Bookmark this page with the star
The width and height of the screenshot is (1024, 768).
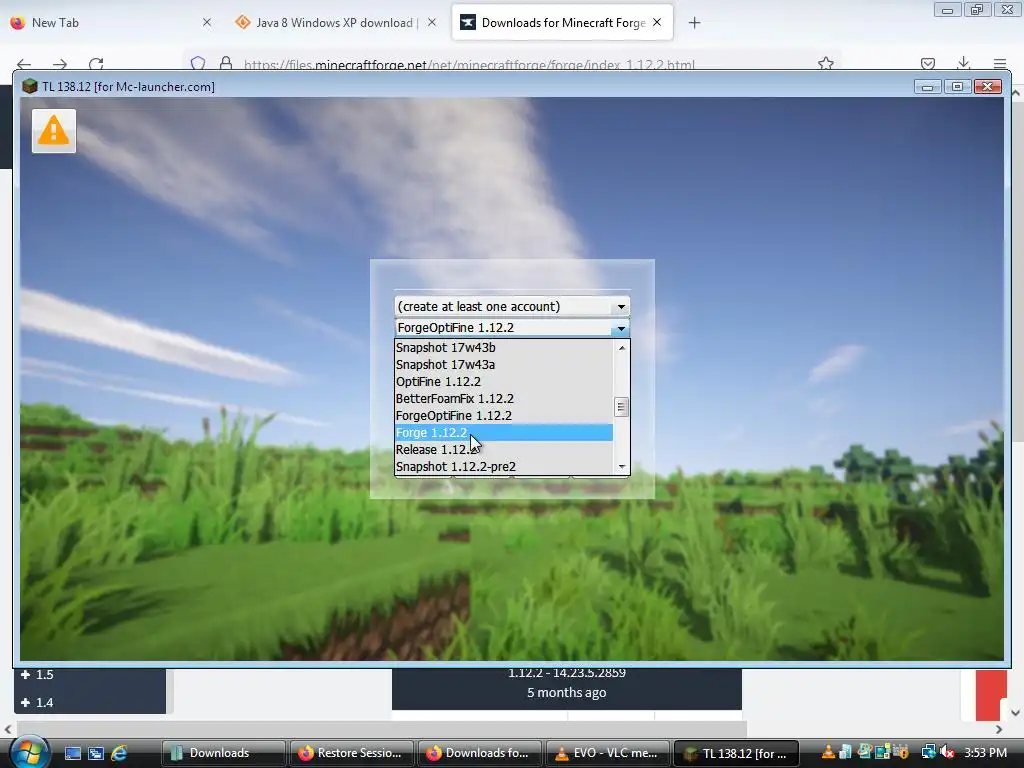[x=825, y=63]
